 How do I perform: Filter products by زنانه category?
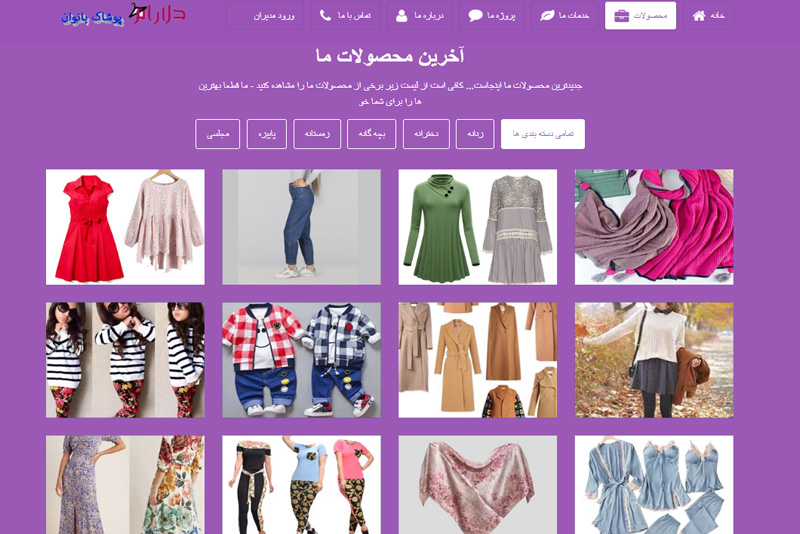point(475,134)
